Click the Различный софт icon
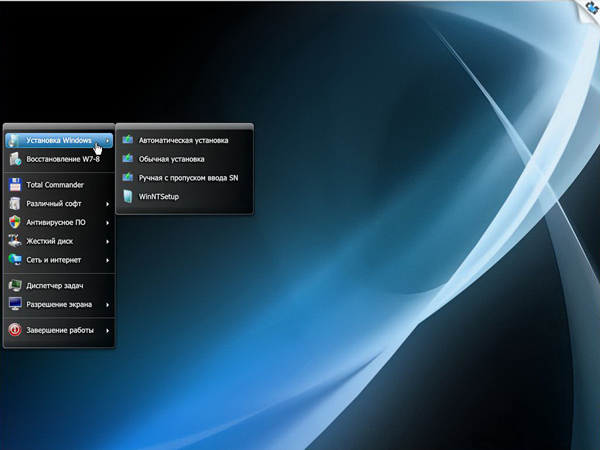600x450 pixels. (15, 204)
